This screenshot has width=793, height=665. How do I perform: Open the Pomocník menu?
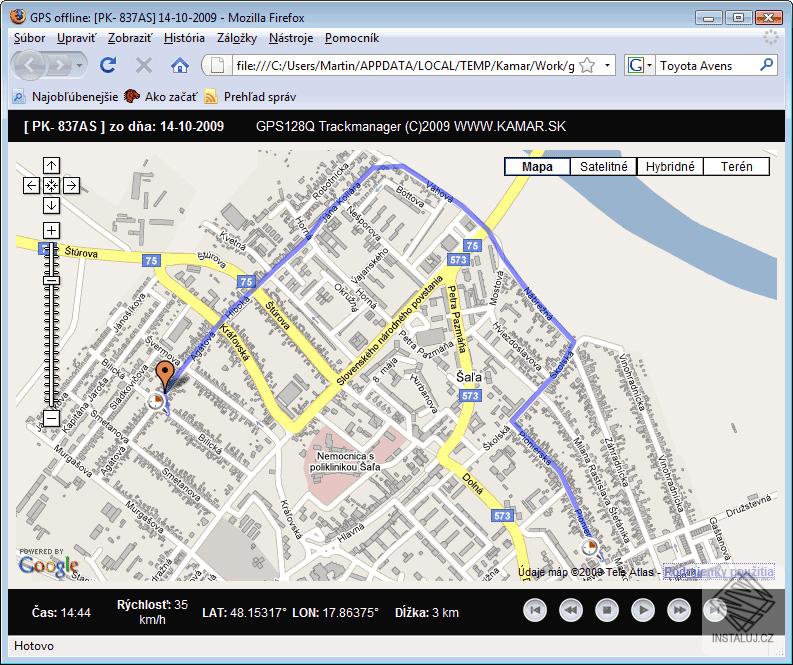click(352, 38)
